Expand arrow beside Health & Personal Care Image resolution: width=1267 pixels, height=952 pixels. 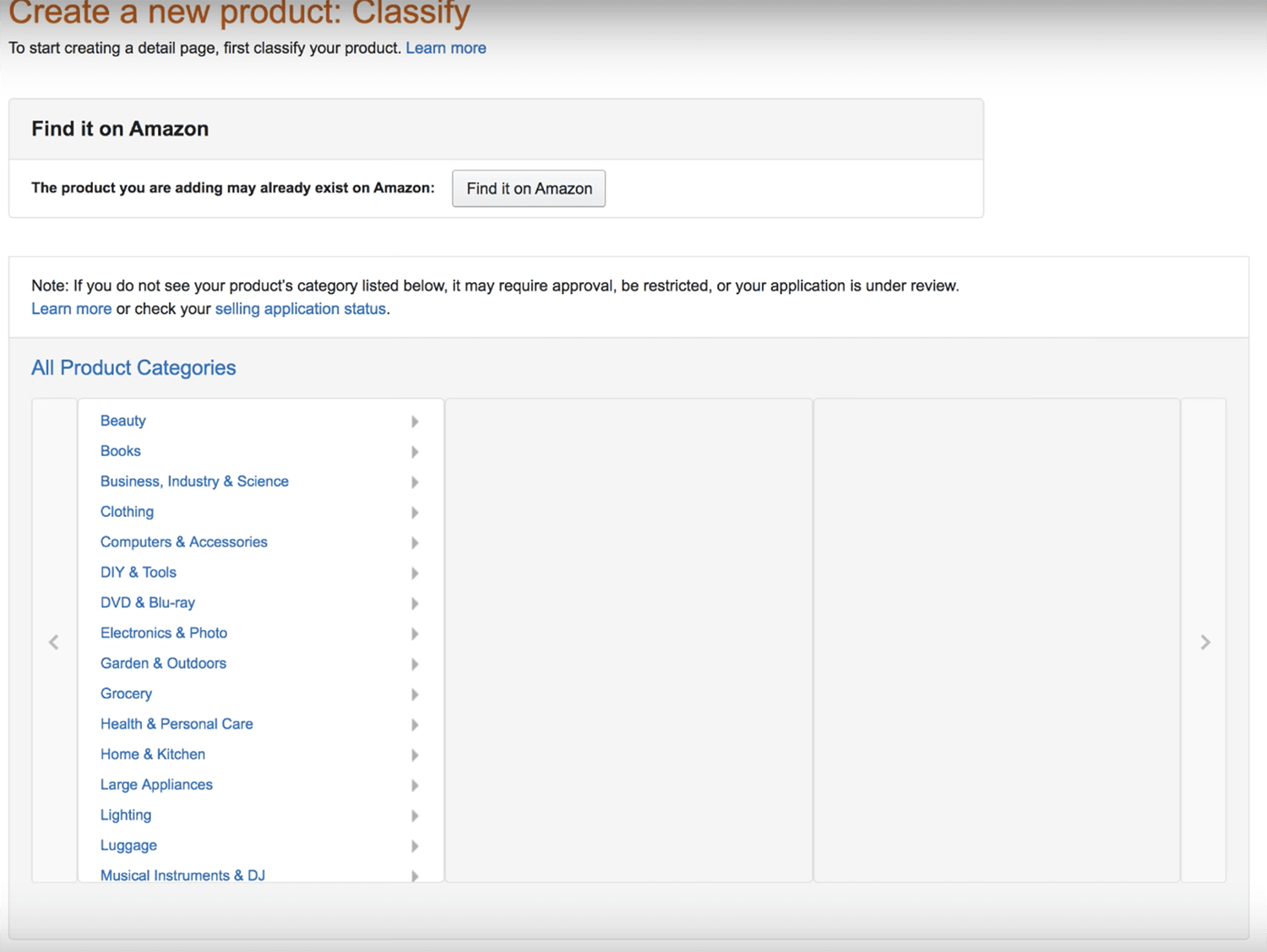tap(415, 725)
